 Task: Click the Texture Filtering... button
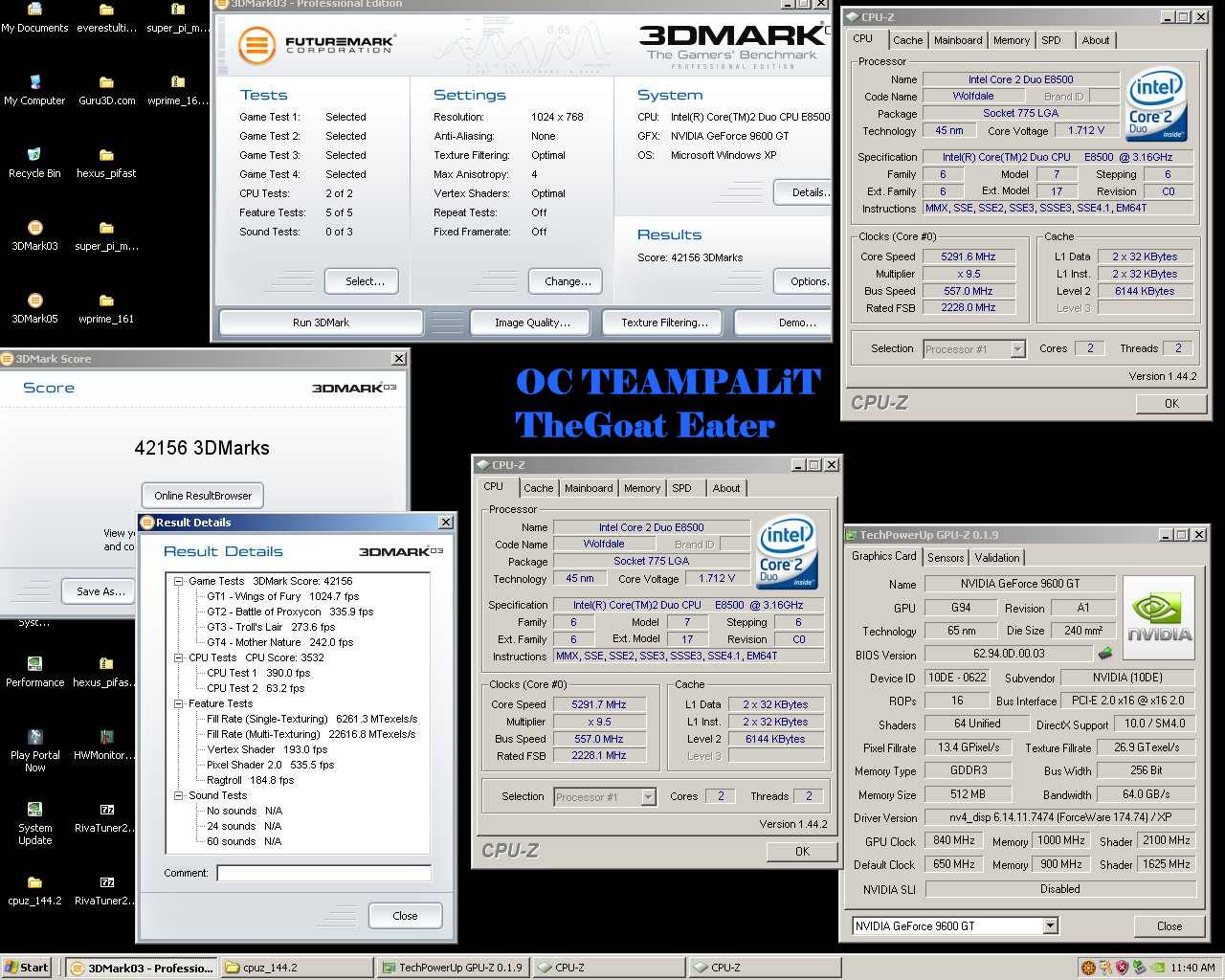664,323
